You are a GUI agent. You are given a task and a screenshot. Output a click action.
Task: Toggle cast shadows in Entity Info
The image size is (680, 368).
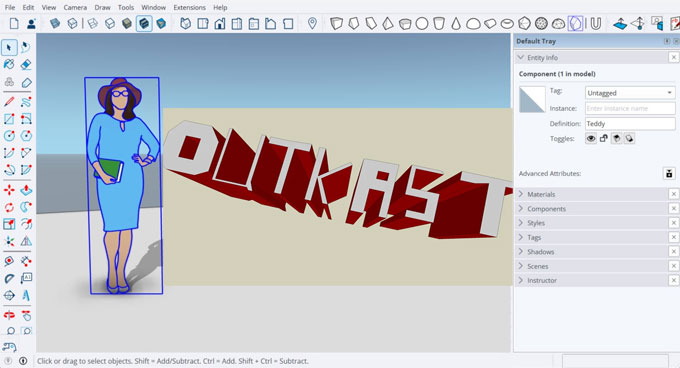pos(629,139)
